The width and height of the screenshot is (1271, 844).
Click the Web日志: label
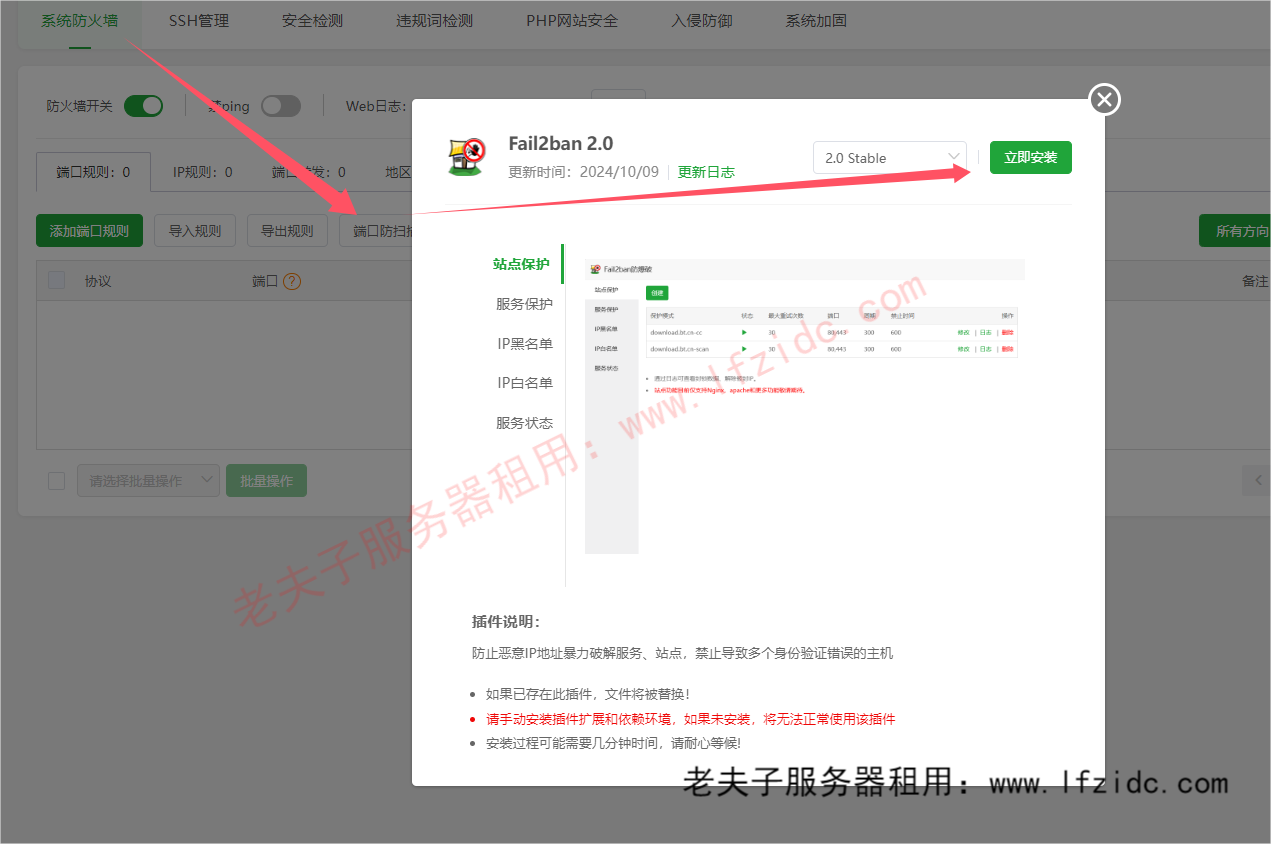coord(375,106)
